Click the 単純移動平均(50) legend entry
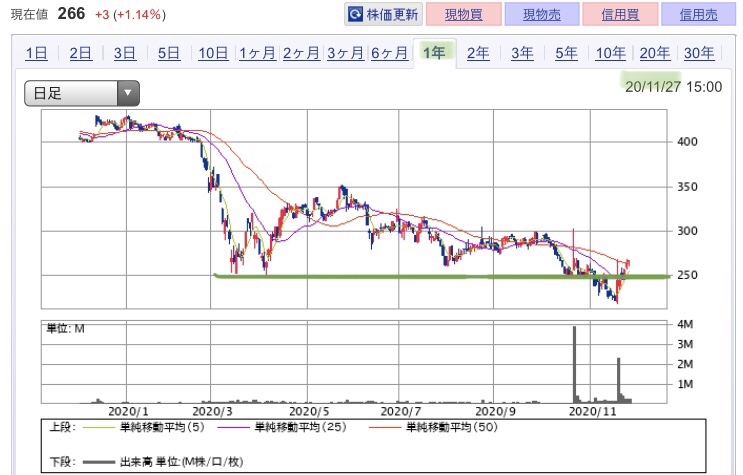The width and height of the screenshot is (743, 475). coord(434,427)
